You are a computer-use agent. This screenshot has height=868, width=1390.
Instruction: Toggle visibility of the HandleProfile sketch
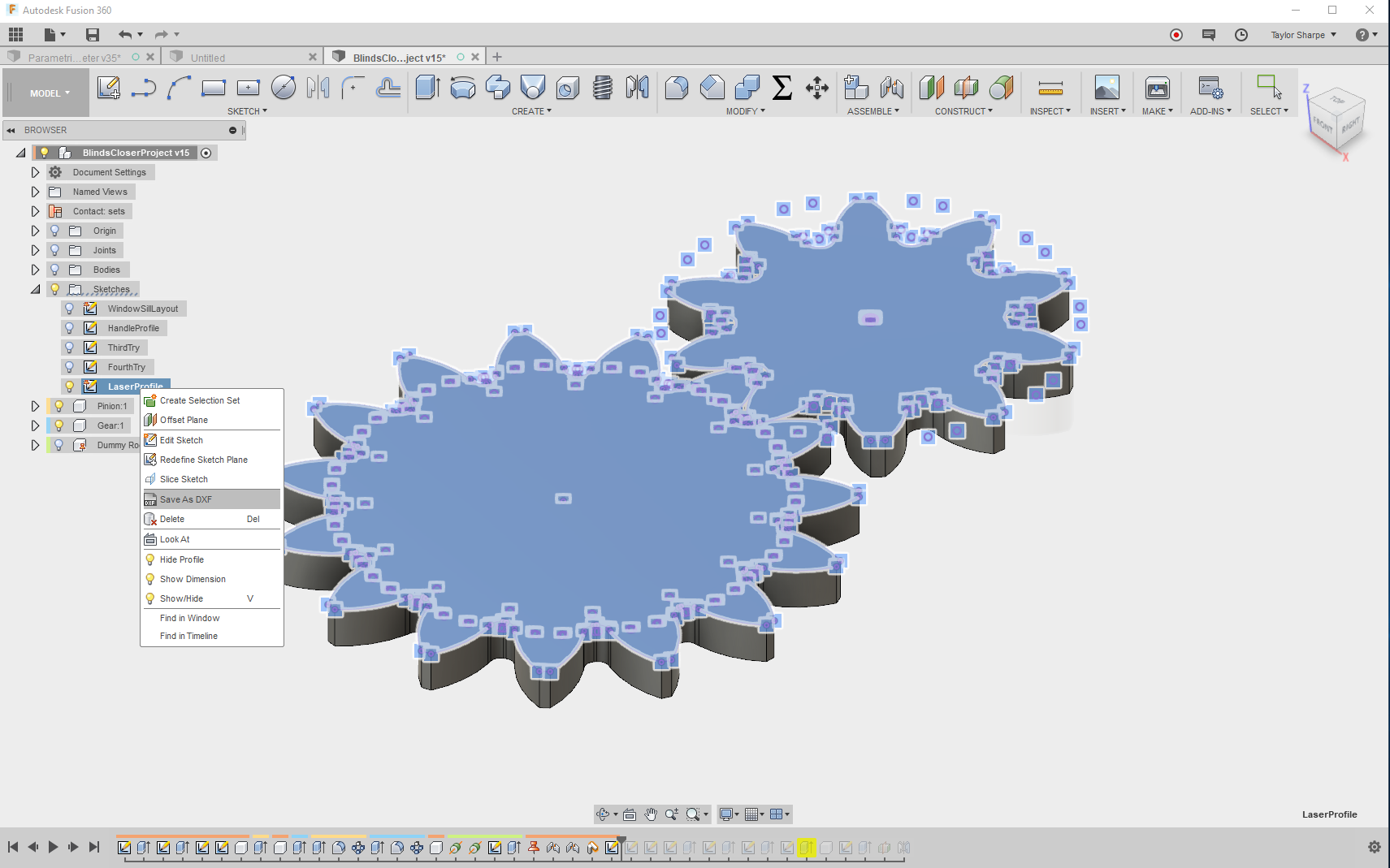68,328
